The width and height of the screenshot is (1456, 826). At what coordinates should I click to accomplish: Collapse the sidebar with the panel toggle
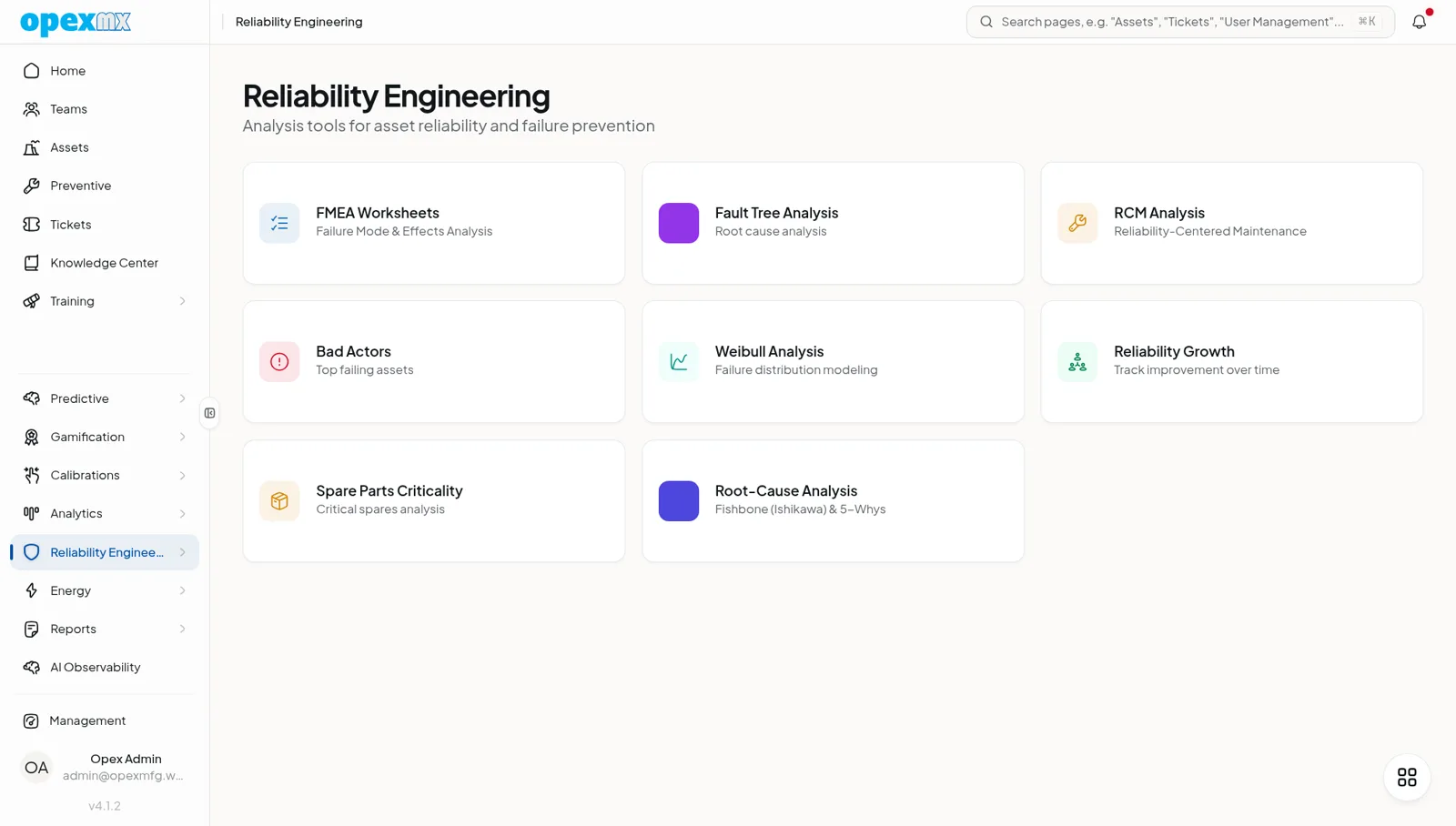210,413
